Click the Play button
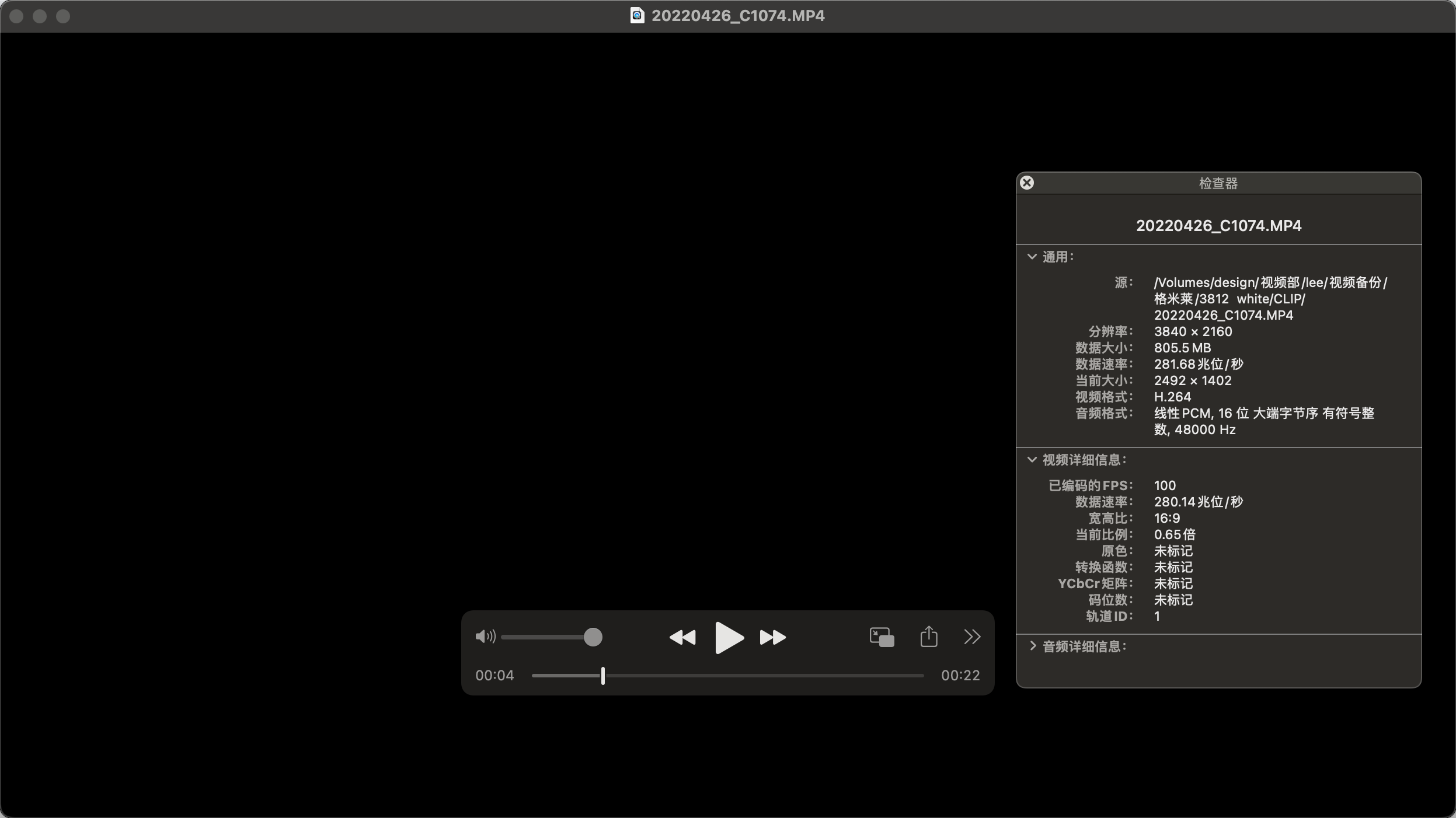The width and height of the screenshot is (1456, 818). tap(729, 637)
